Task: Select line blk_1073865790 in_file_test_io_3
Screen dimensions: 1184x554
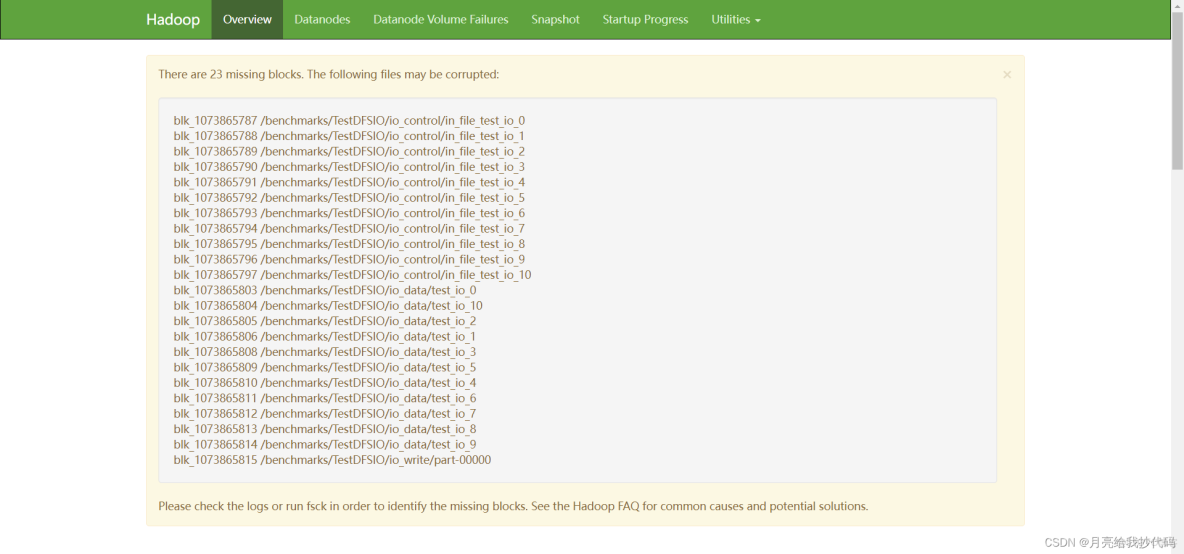Action: coord(349,167)
